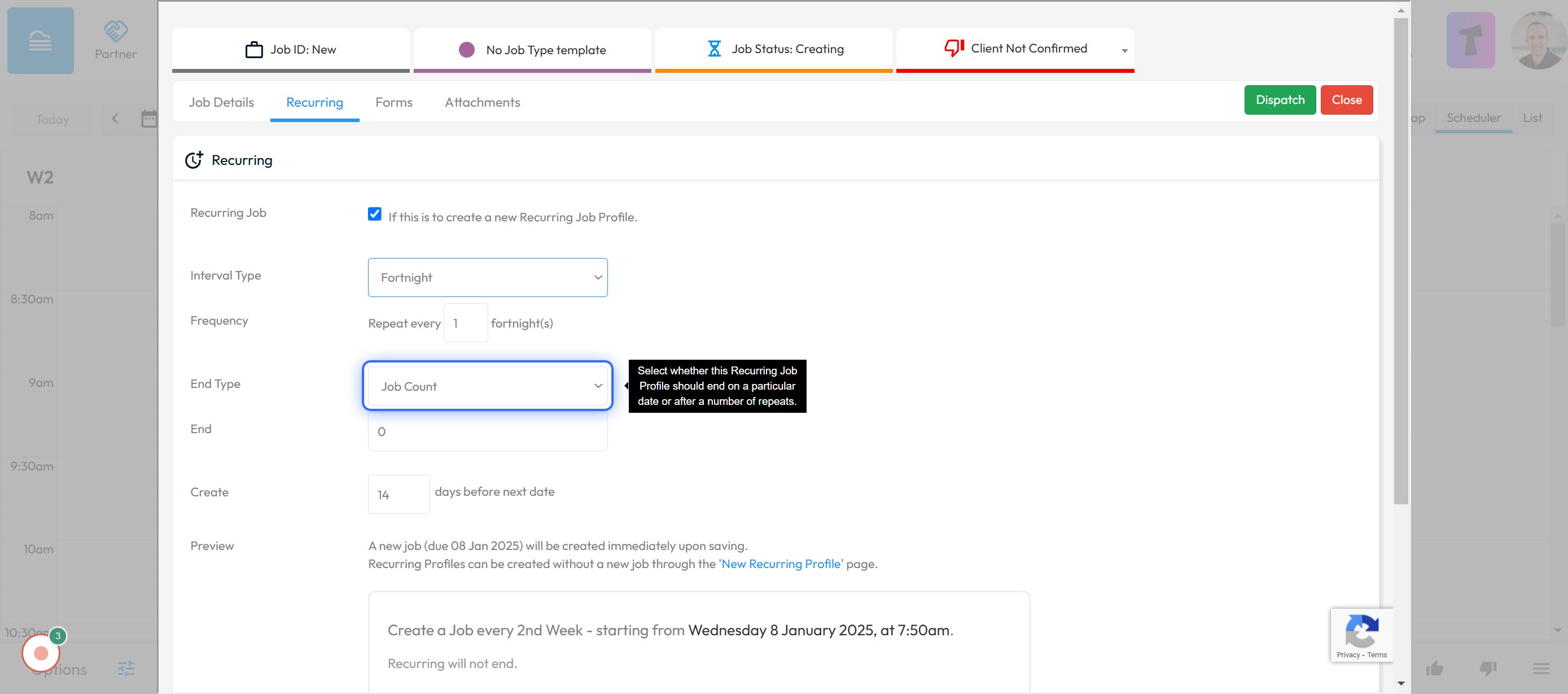Click the Options sliders icon
This screenshot has width=1568, height=694.
(x=126, y=669)
